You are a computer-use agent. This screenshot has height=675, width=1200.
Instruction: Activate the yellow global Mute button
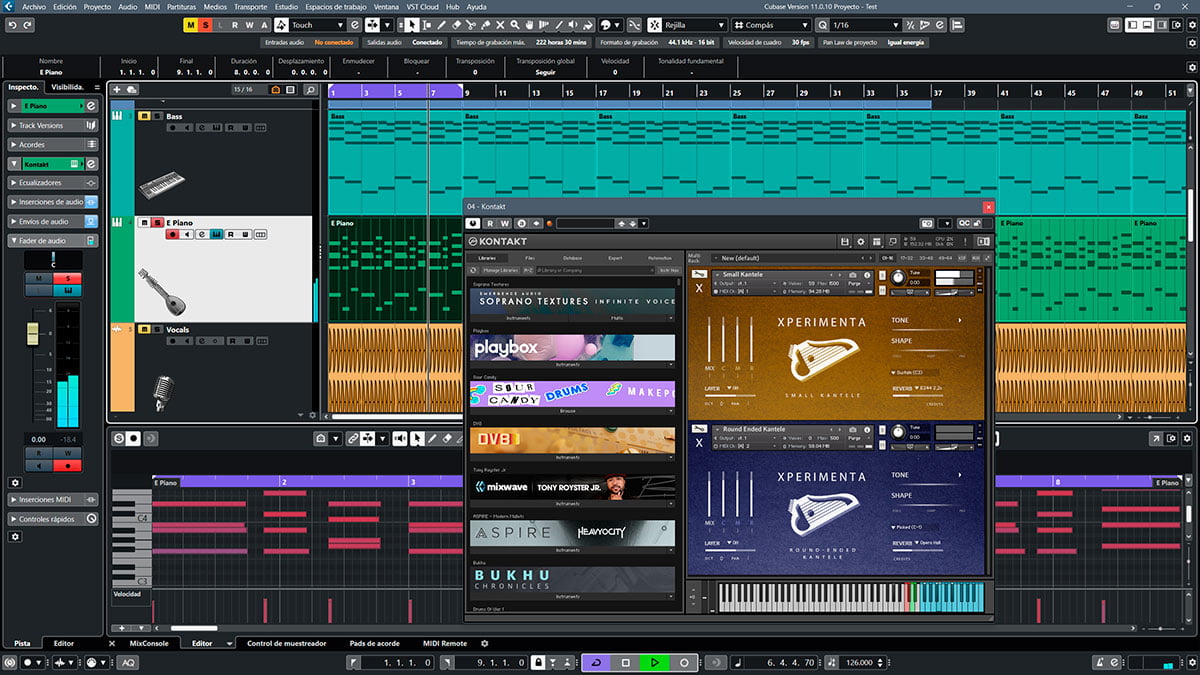tap(192, 24)
